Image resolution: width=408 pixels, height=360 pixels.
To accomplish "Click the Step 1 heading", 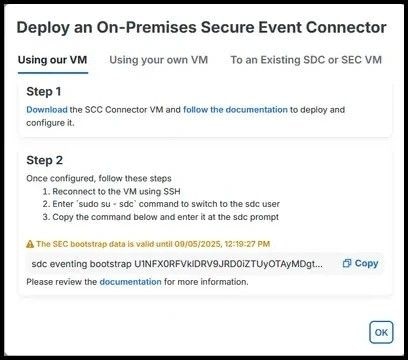I will pos(44,91).
